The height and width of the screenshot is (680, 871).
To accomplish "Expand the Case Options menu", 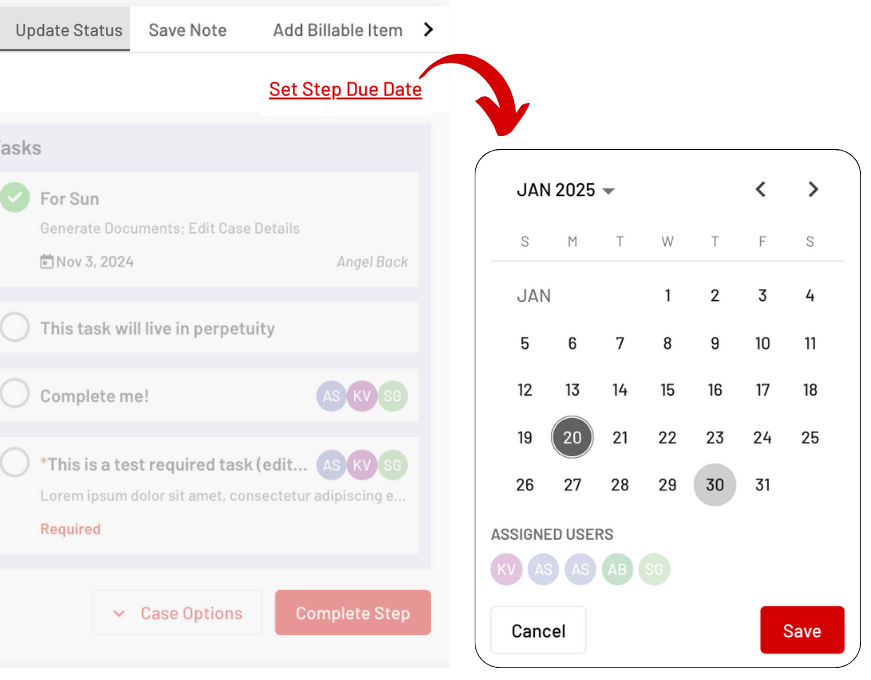I will point(177,612).
